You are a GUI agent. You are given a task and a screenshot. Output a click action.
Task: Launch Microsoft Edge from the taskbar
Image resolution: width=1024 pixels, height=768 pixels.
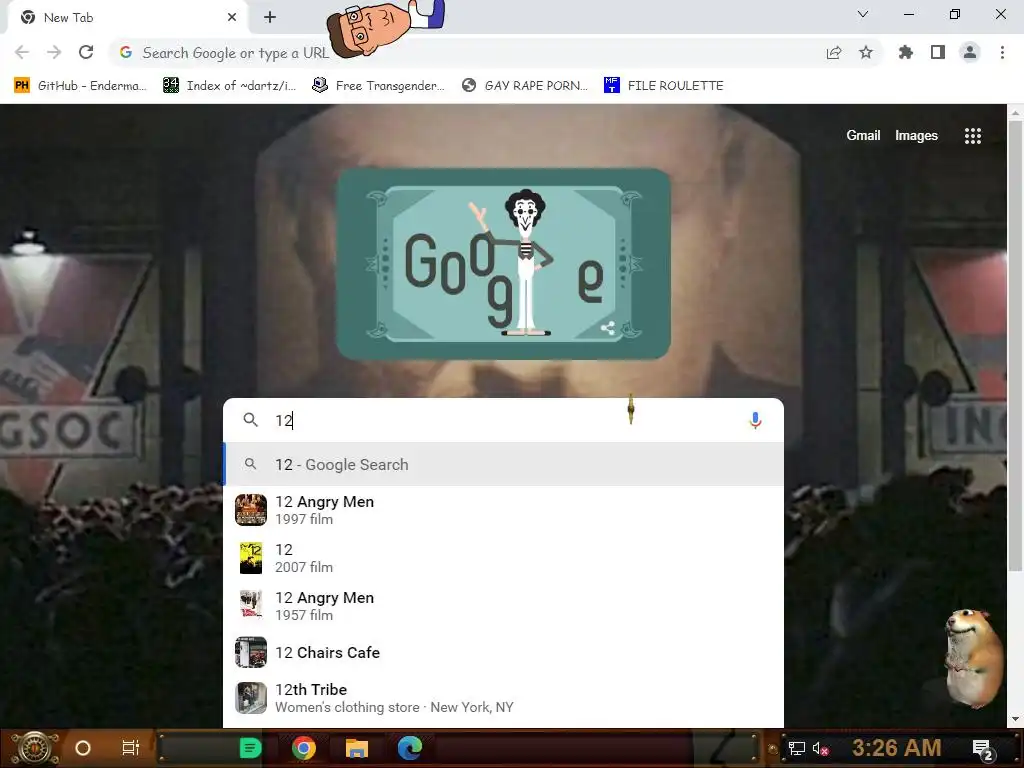click(x=409, y=748)
